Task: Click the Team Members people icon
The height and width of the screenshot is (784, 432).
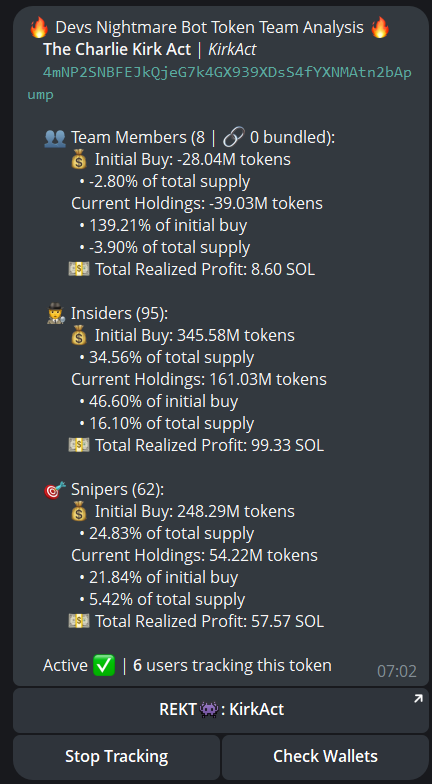Action: (54, 138)
